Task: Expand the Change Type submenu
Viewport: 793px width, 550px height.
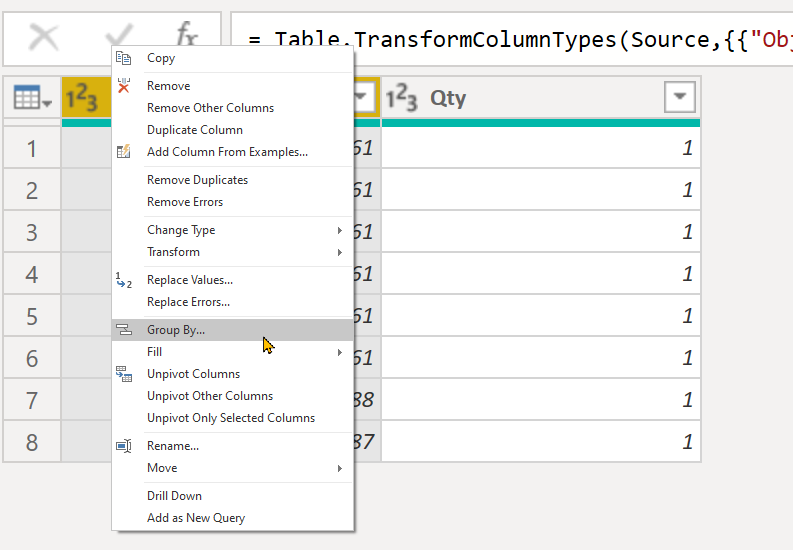Action: click(x=340, y=231)
